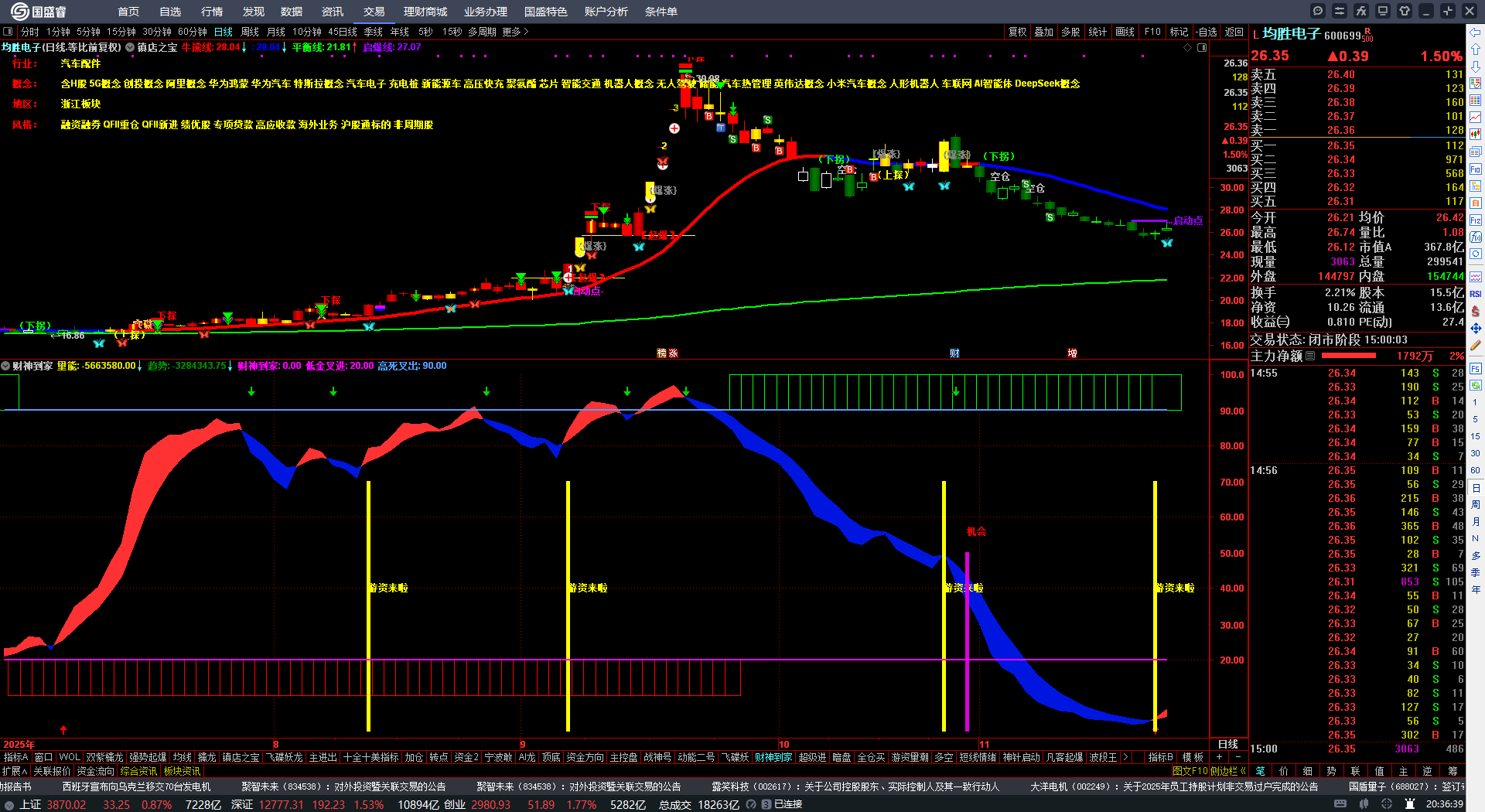Click the down arrow in right sidebar
Image resolution: width=1485 pixels, height=812 pixels.
[1476, 66]
